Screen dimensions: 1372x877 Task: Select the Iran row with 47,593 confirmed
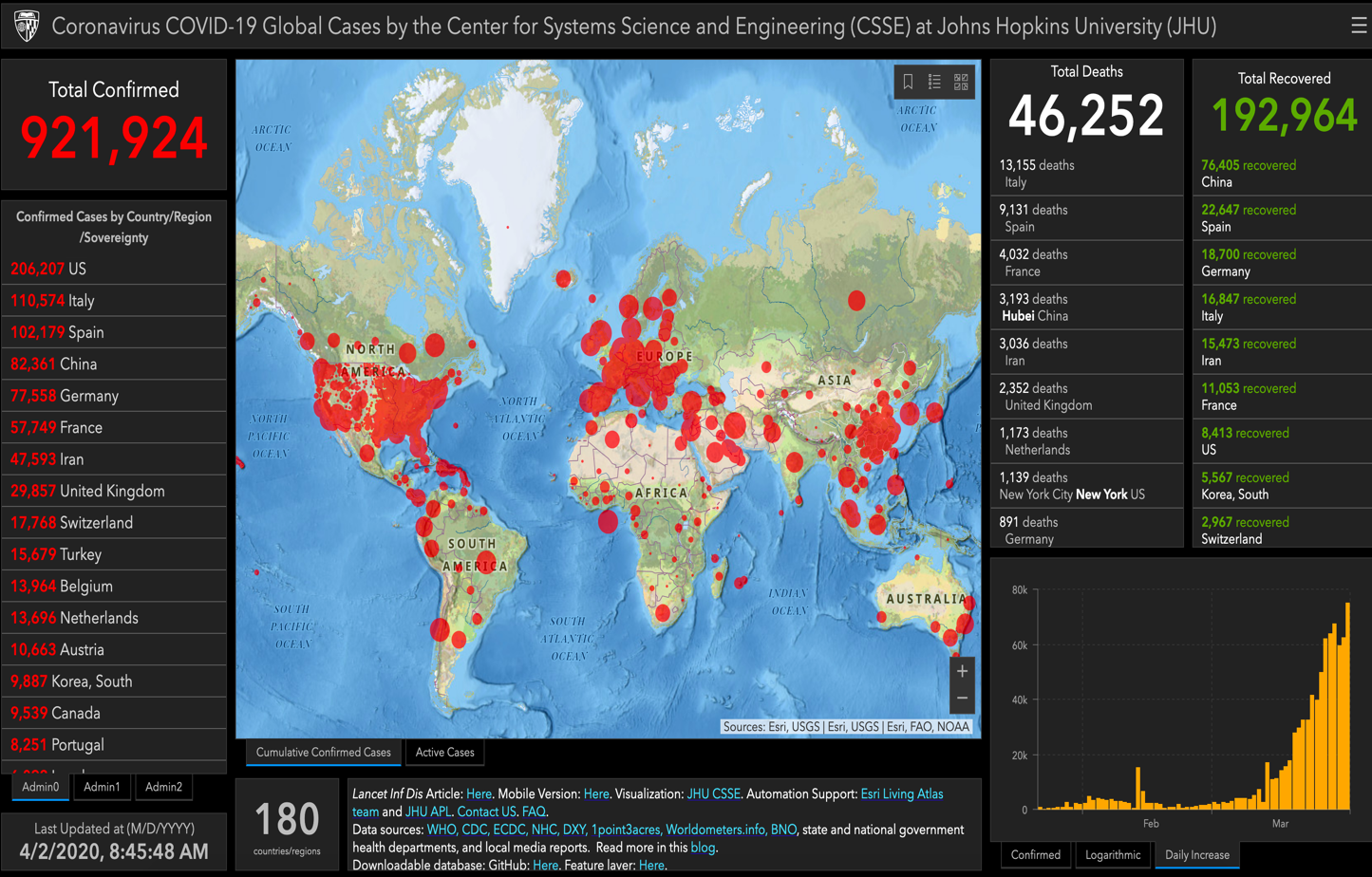(114, 459)
